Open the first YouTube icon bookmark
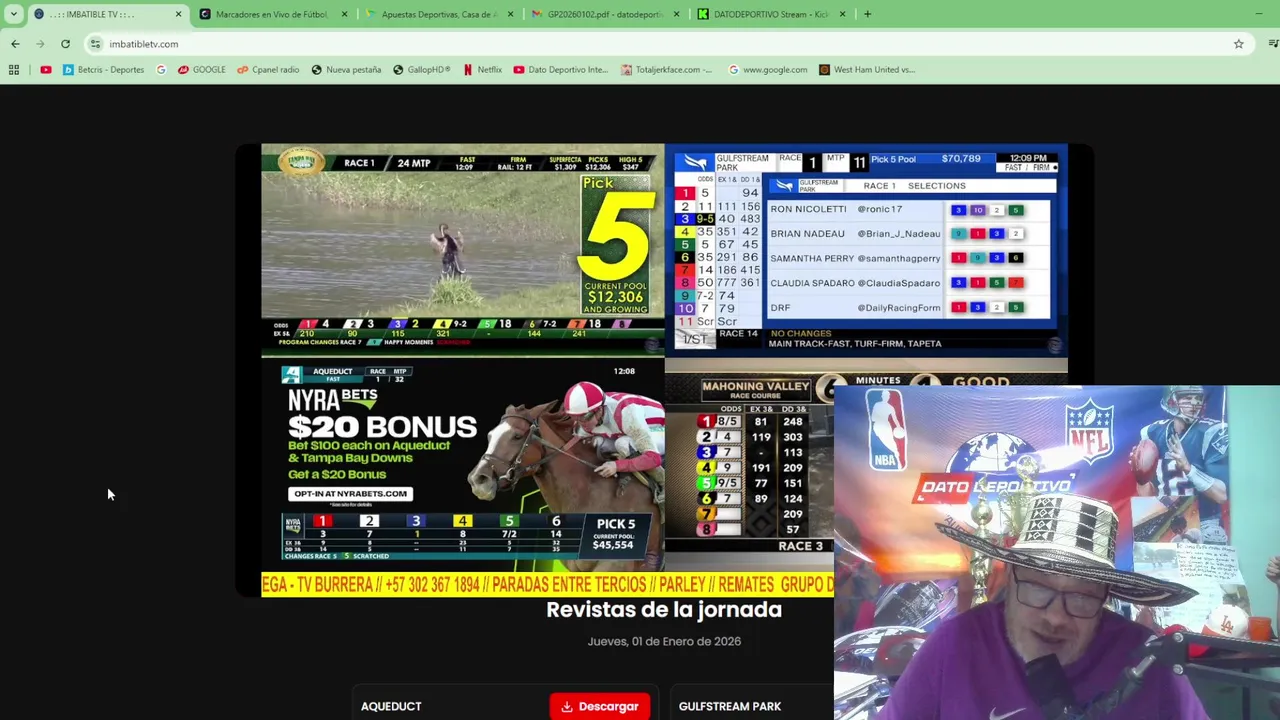1280x720 pixels. 46,70
